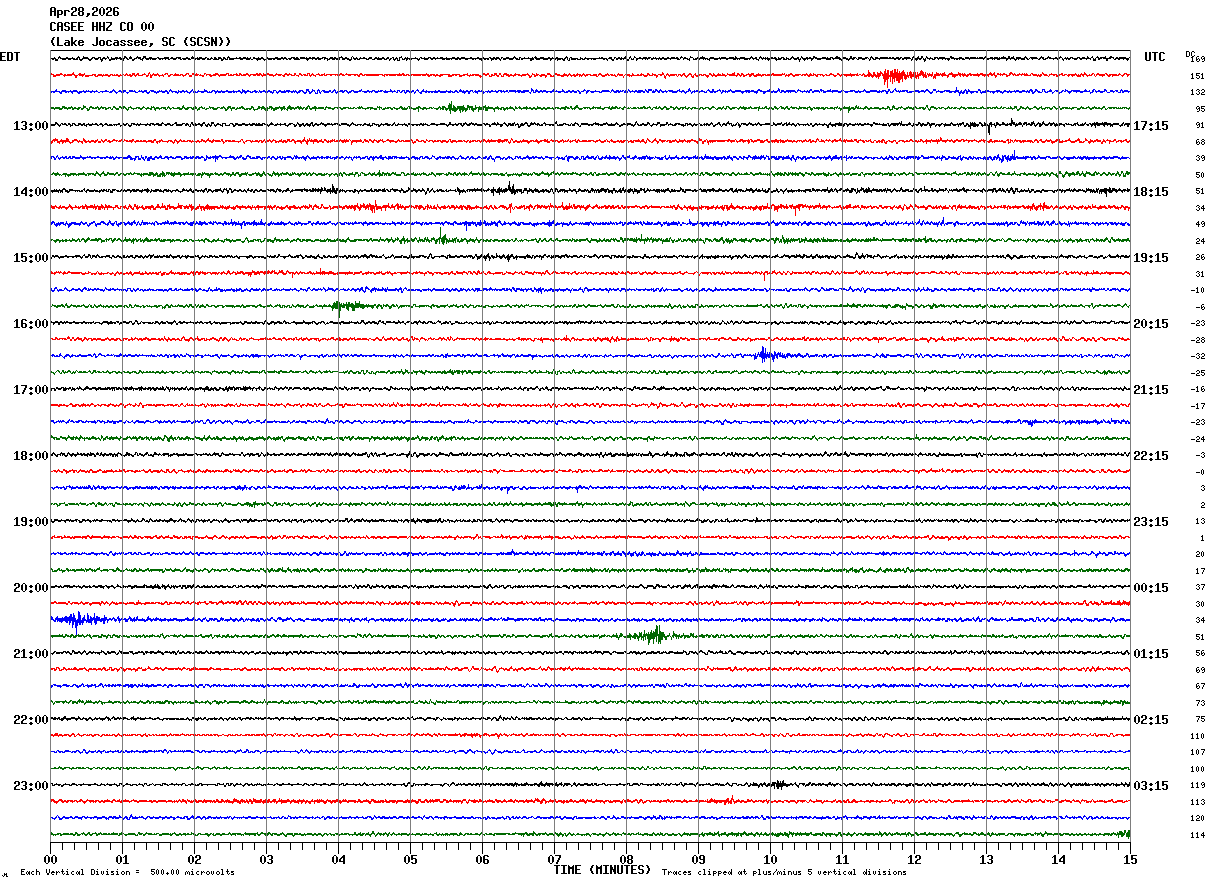Click the DC offset value 114
The width and height of the screenshot is (1210, 886).
click(1197, 835)
